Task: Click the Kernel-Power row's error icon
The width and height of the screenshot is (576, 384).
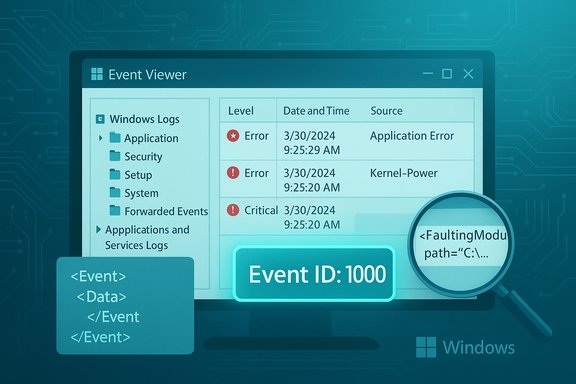Action: coord(233,173)
